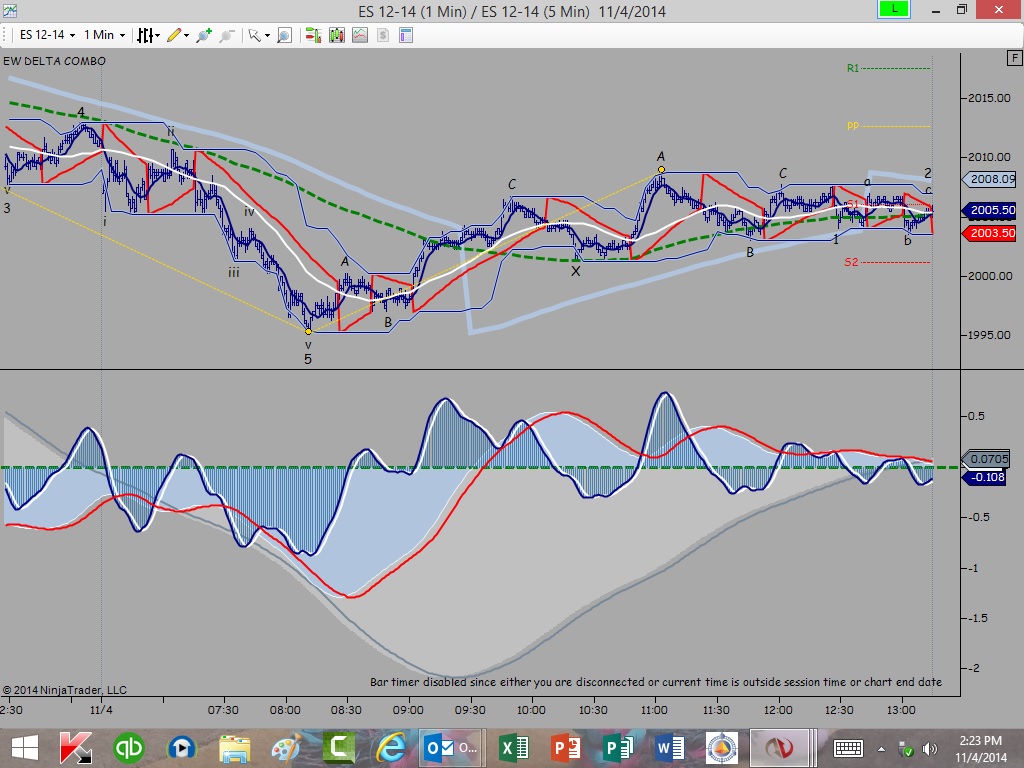The height and width of the screenshot is (768, 1024).
Task: Switch to NinjaTrader taskbar button
Action: [779, 748]
